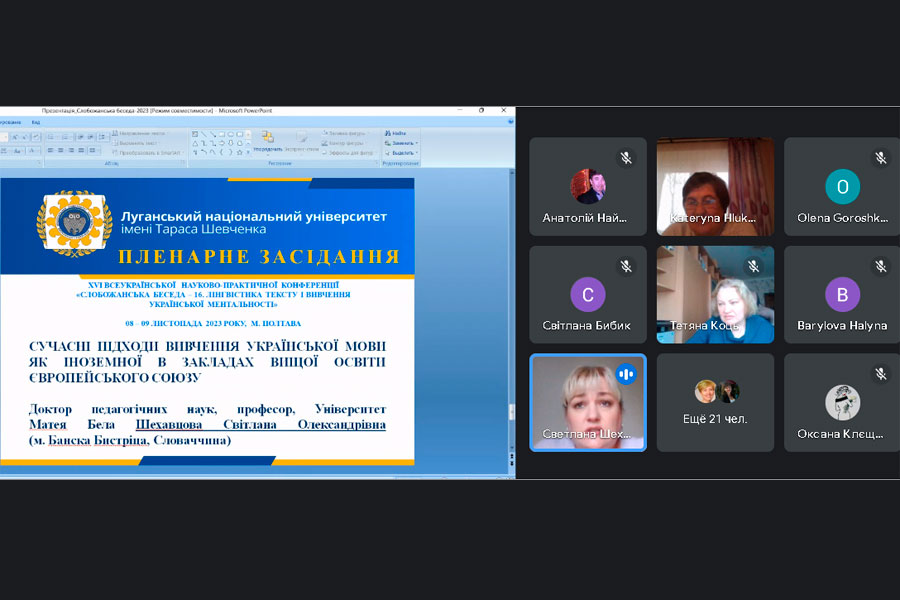Open the Text Direction dropdown

pos(140,133)
